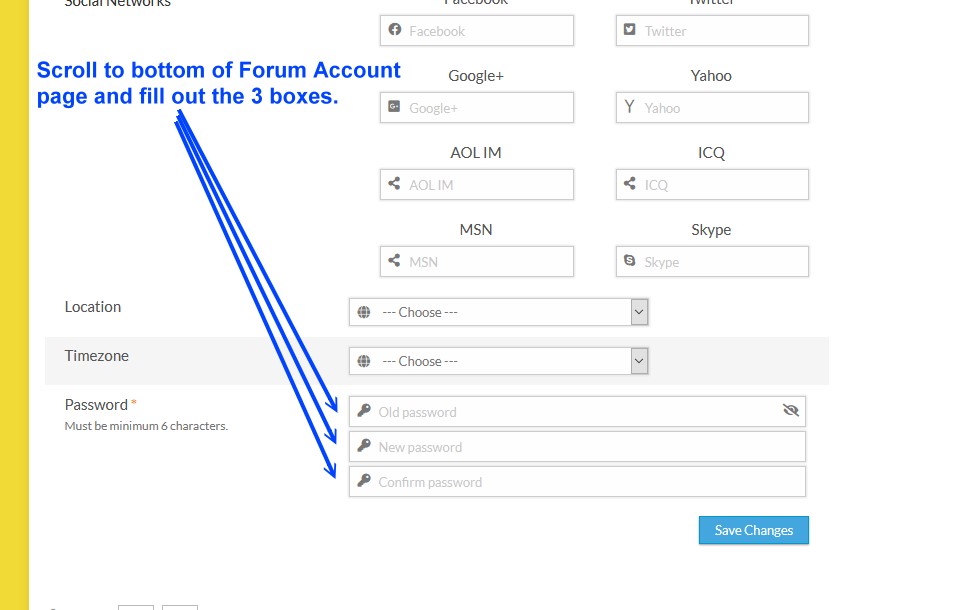
Task: Open the Timezone dropdown
Action: pyautogui.click(x=498, y=361)
